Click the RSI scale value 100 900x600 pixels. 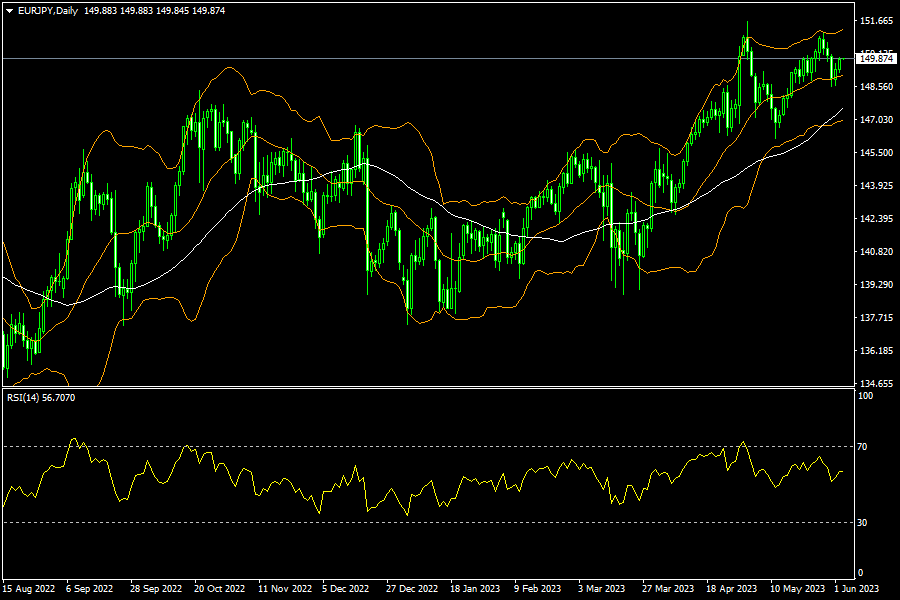[865, 396]
